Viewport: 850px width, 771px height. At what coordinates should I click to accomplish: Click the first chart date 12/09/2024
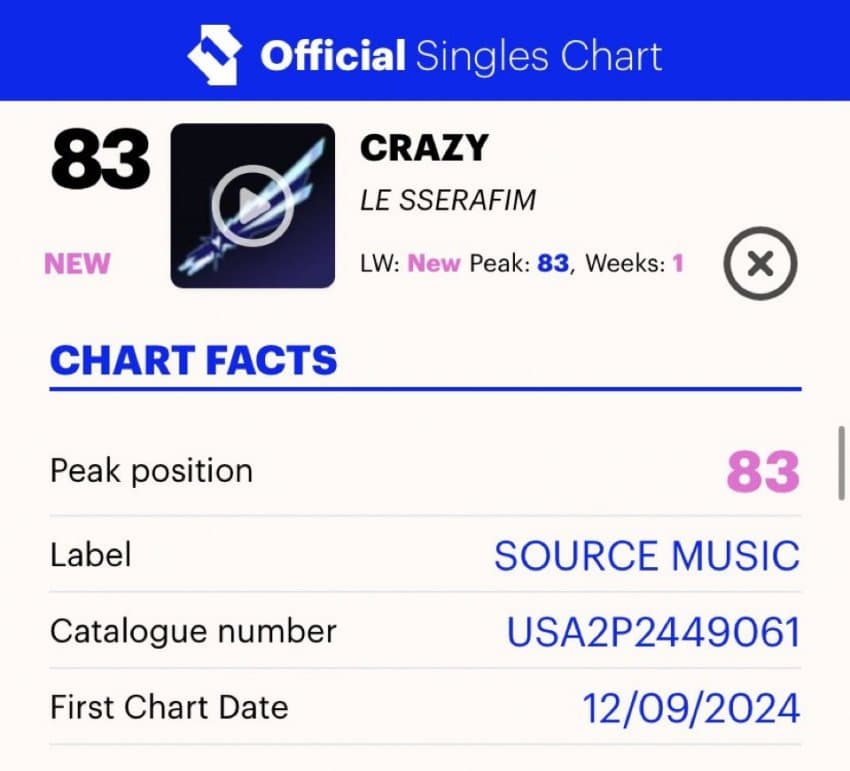pyautogui.click(x=691, y=708)
